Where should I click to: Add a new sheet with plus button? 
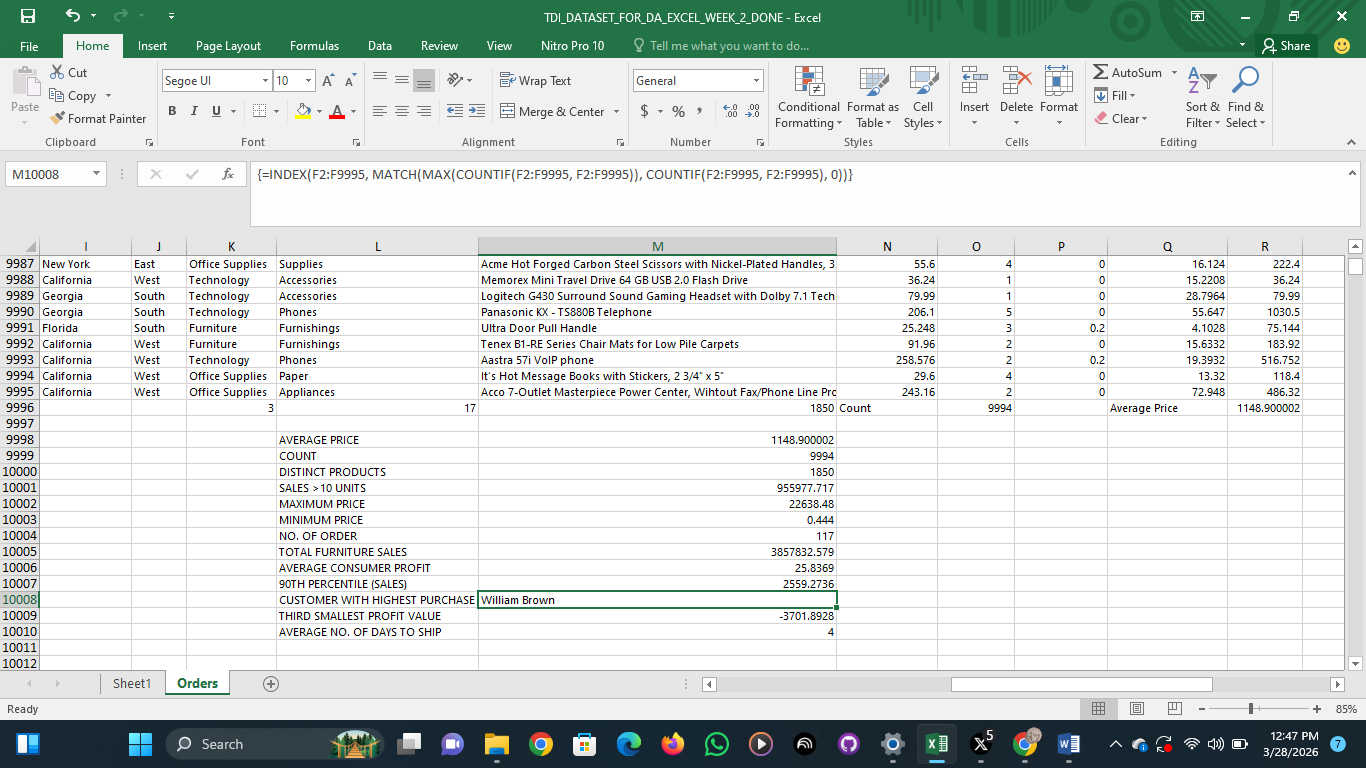(270, 684)
